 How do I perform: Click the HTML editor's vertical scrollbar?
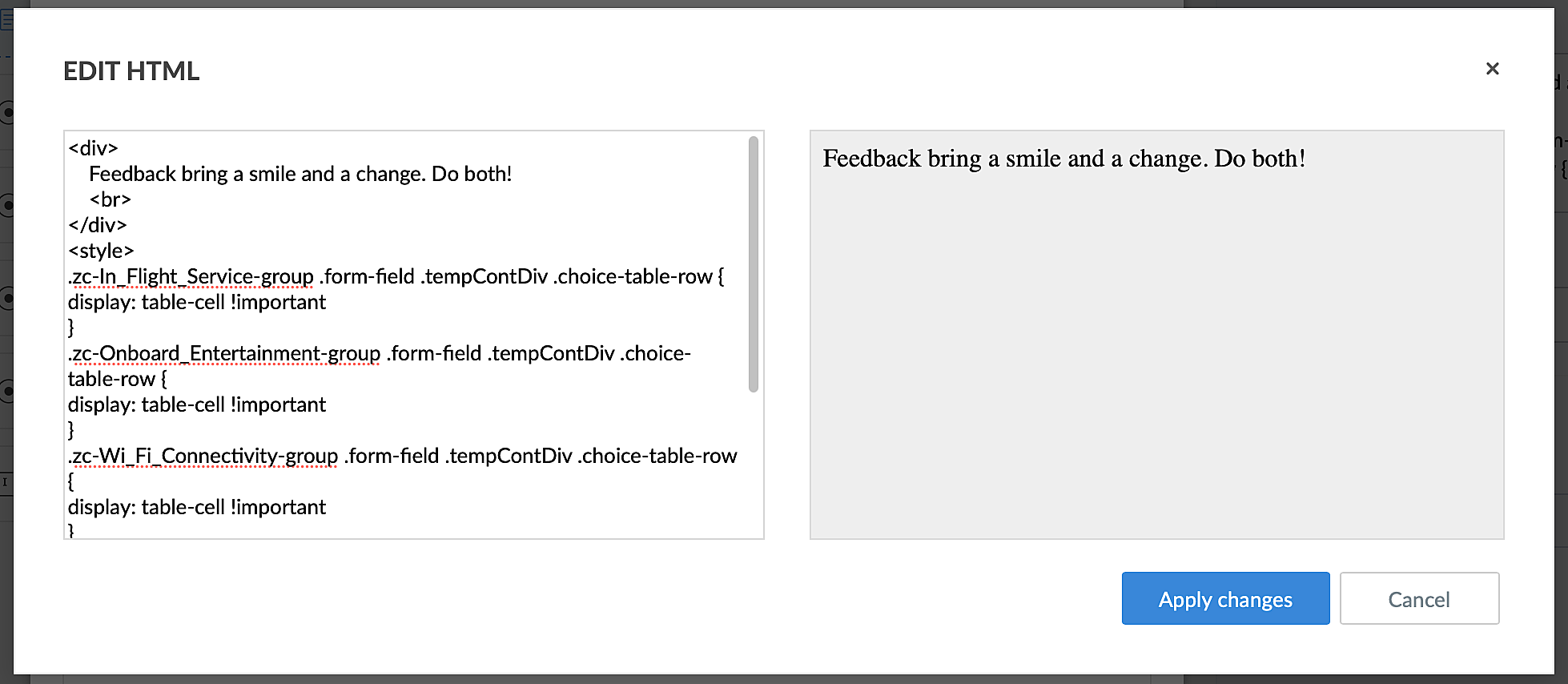(x=753, y=264)
